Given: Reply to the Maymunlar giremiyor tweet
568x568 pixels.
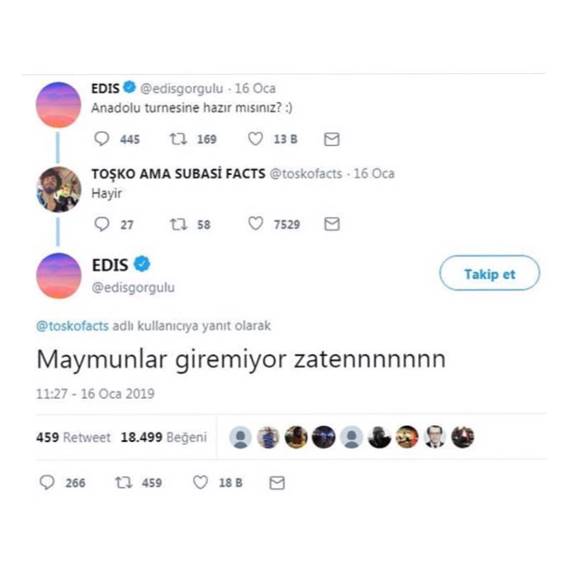Looking at the screenshot, I should click(x=47, y=482).
